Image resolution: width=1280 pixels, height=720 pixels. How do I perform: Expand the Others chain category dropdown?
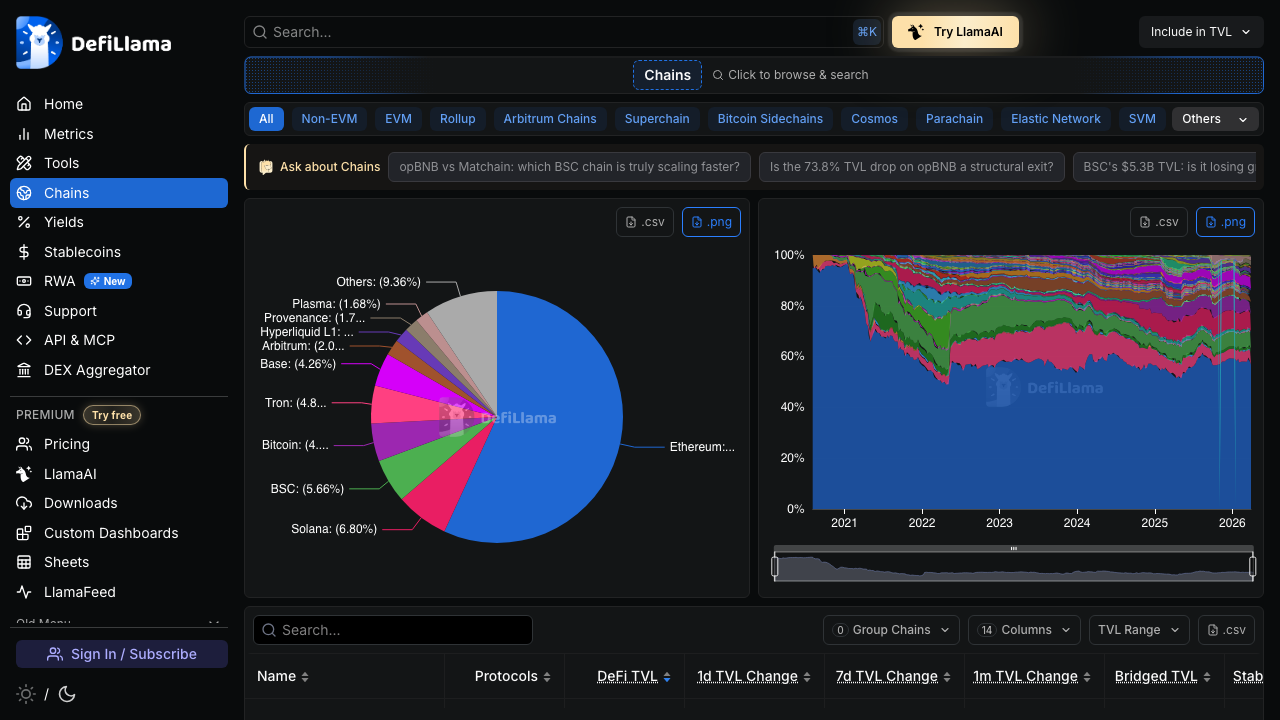(1214, 119)
